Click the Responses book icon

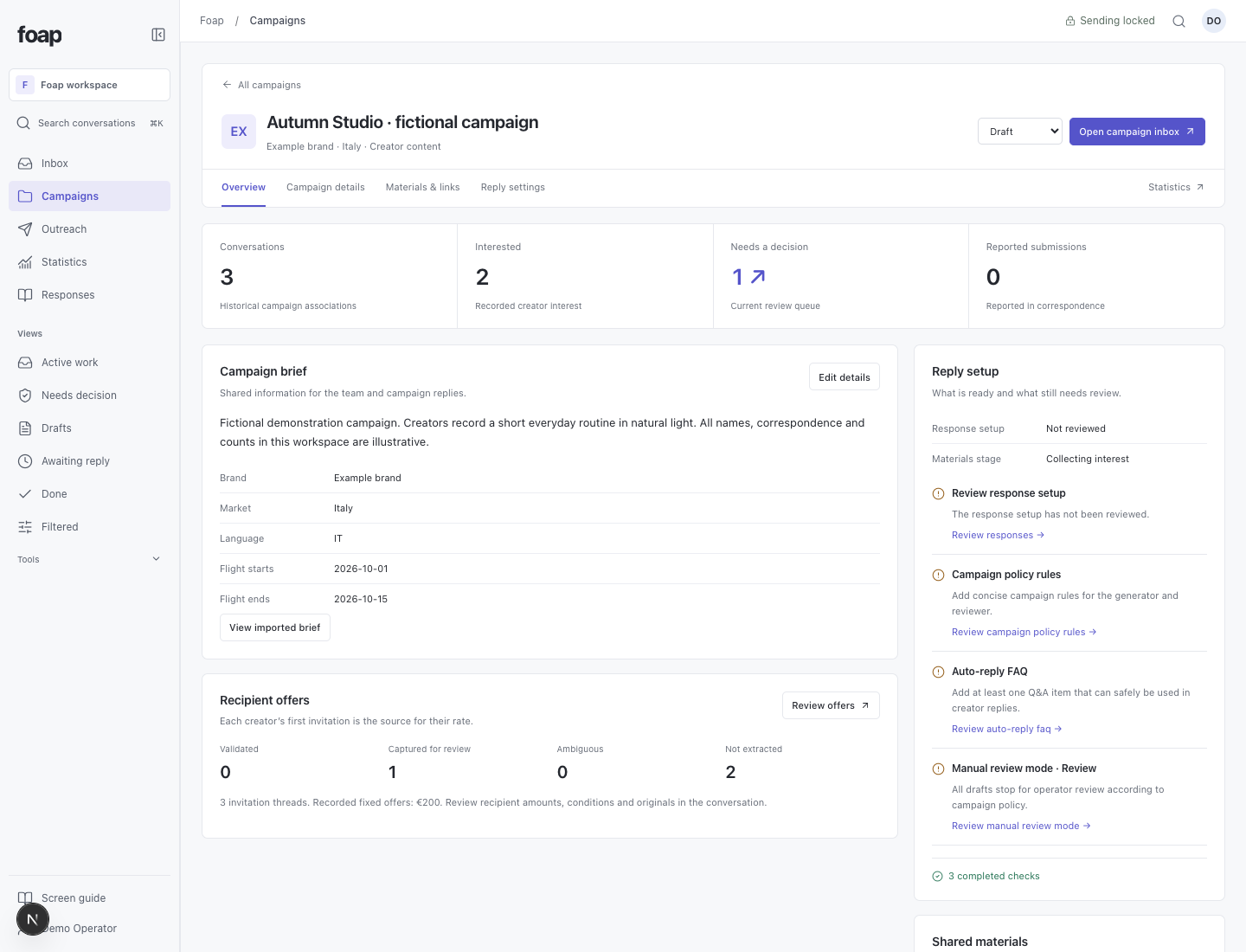[25, 295]
